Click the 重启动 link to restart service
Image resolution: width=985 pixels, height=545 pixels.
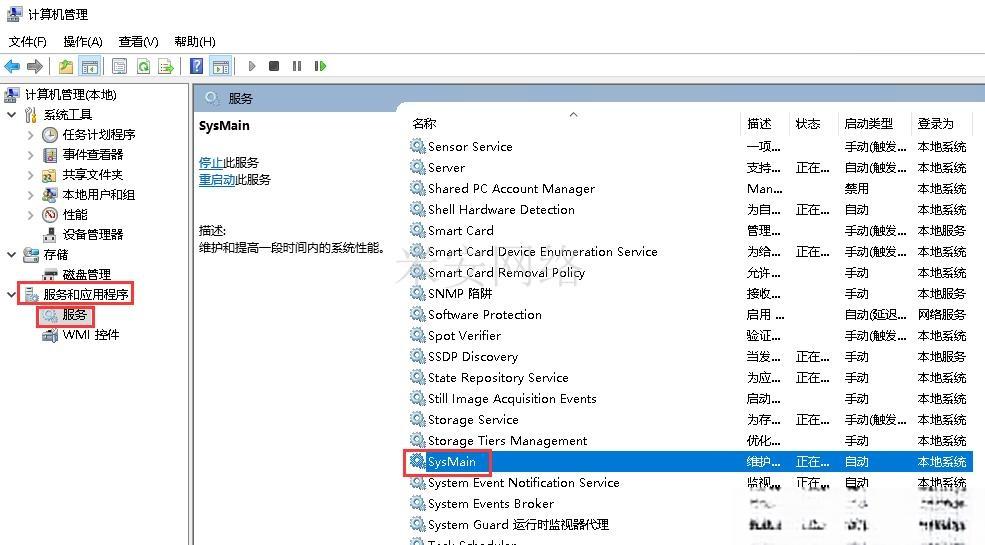[x=217, y=180]
